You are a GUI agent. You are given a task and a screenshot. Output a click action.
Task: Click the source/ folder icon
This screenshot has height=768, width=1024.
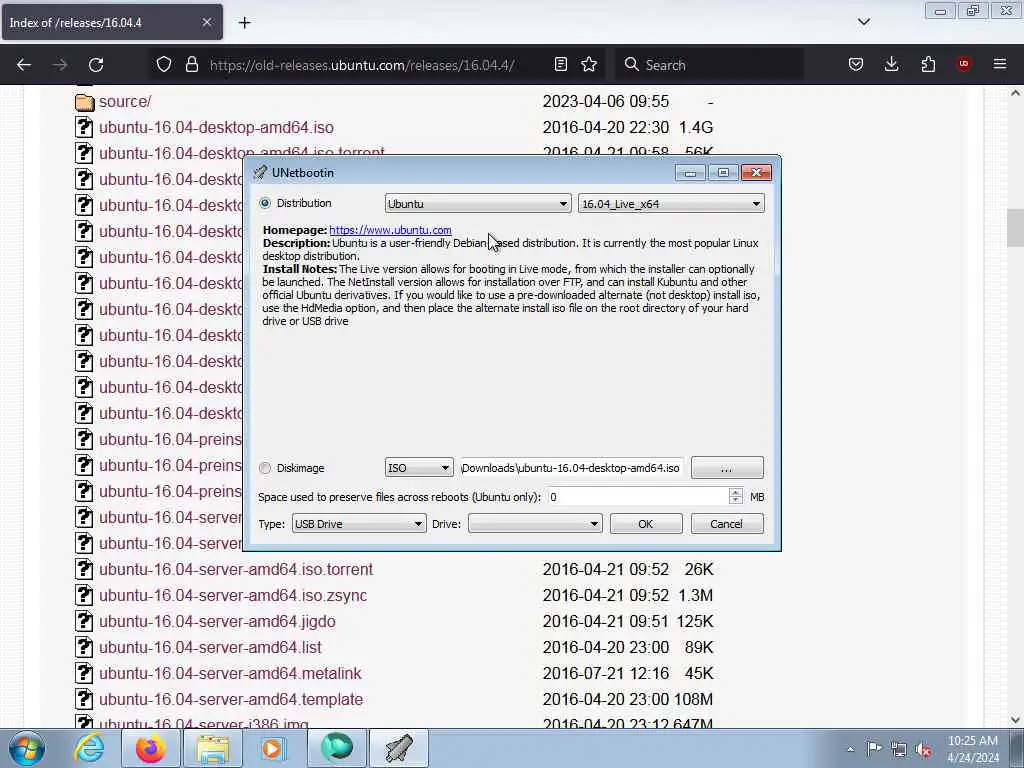84,102
